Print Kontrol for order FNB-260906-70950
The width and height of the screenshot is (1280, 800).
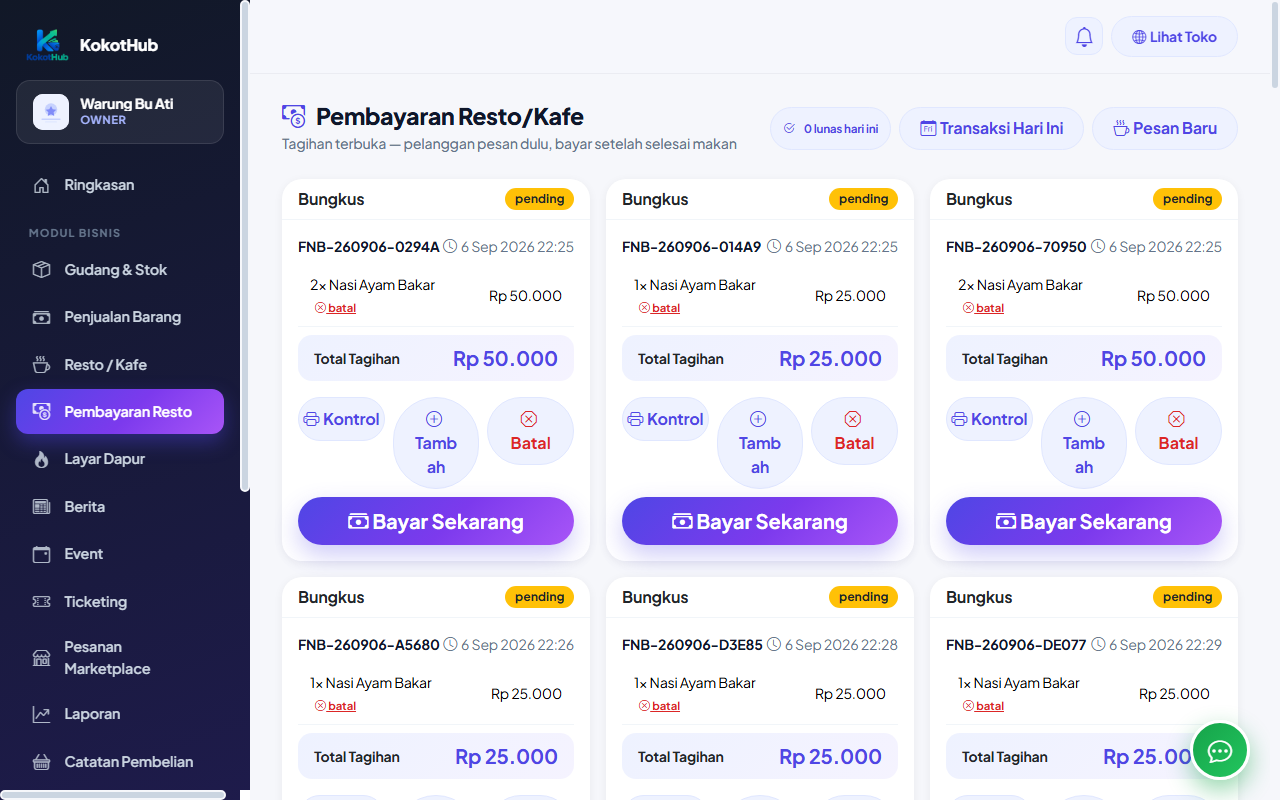click(x=989, y=419)
